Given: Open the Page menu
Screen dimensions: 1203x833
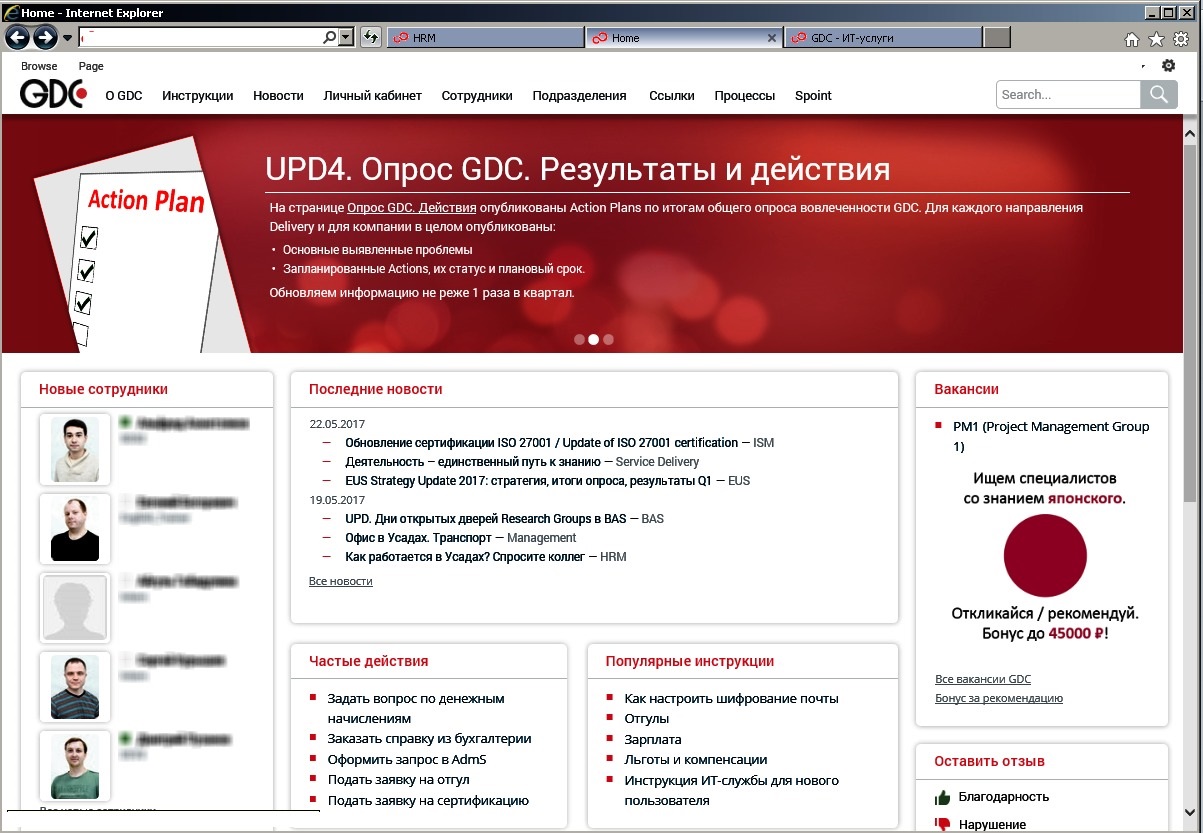Looking at the screenshot, I should tap(90, 66).
